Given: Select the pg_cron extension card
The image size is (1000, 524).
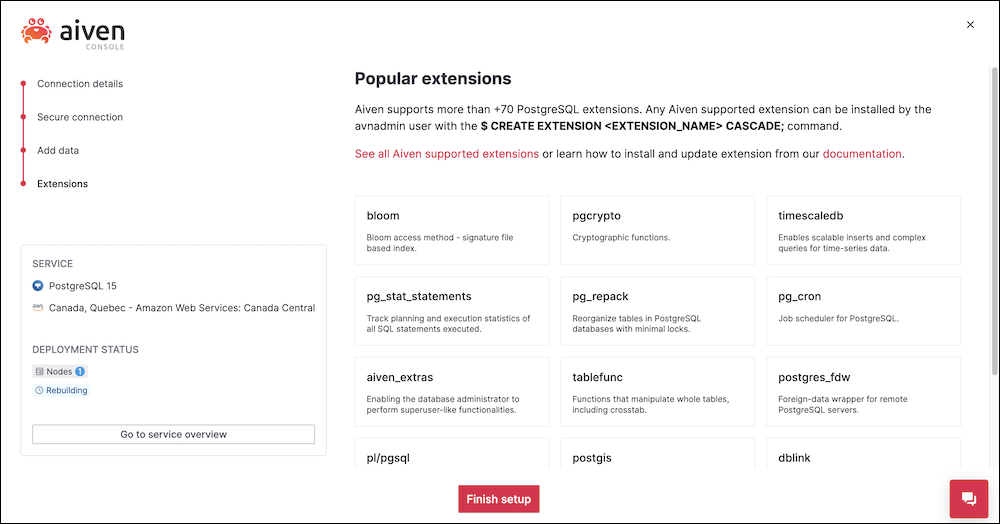Looking at the screenshot, I should (x=864, y=311).
